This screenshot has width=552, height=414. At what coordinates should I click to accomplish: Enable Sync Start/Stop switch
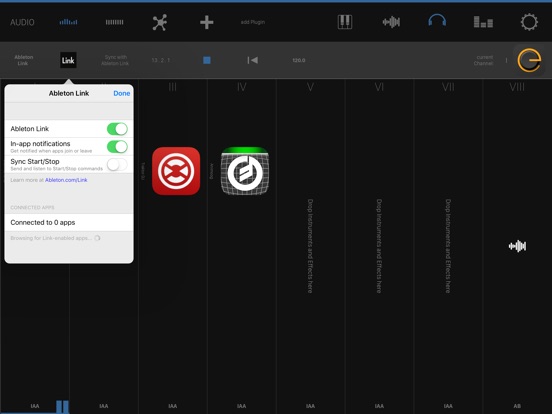117,164
